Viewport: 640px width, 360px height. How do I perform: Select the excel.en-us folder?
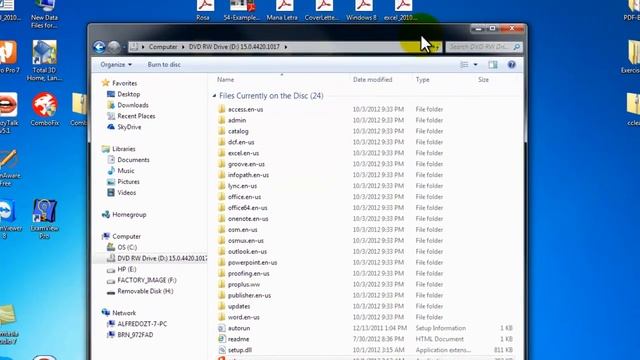pyautogui.click(x=243, y=153)
